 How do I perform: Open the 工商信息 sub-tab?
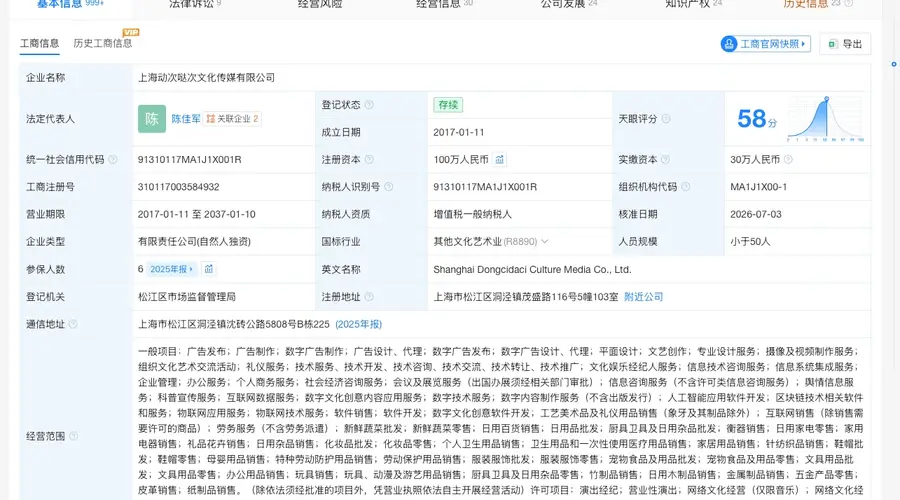(40, 44)
